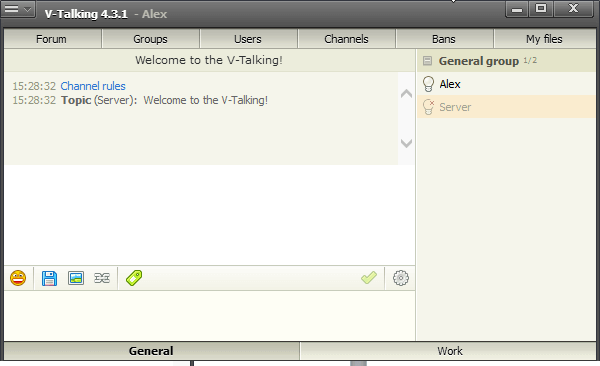600x366 pixels.
Task: Click into the message input field
Action: [x=209, y=315]
